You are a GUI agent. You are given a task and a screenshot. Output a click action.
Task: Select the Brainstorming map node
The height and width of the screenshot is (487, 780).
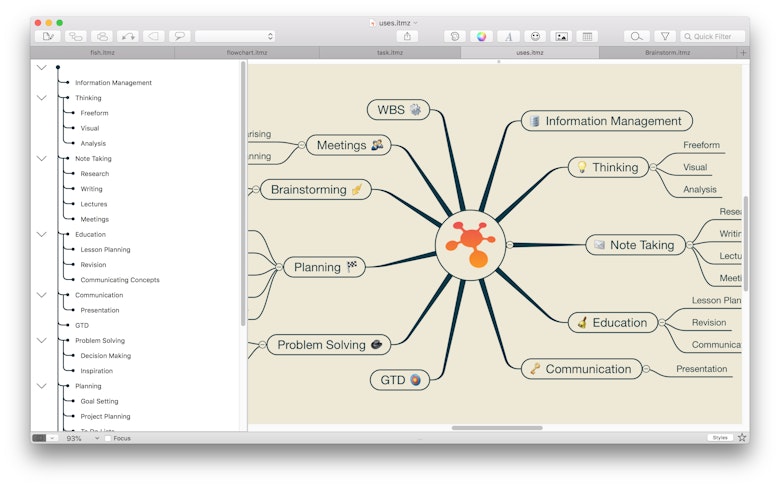tap(316, 190)
